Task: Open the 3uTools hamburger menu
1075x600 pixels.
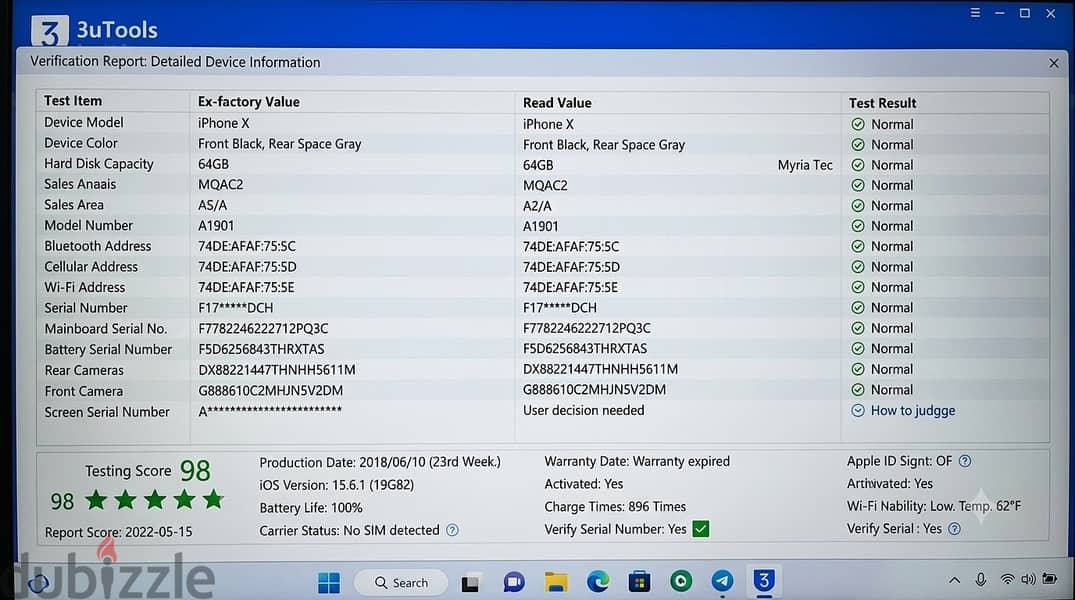Action: pos(975,13)
